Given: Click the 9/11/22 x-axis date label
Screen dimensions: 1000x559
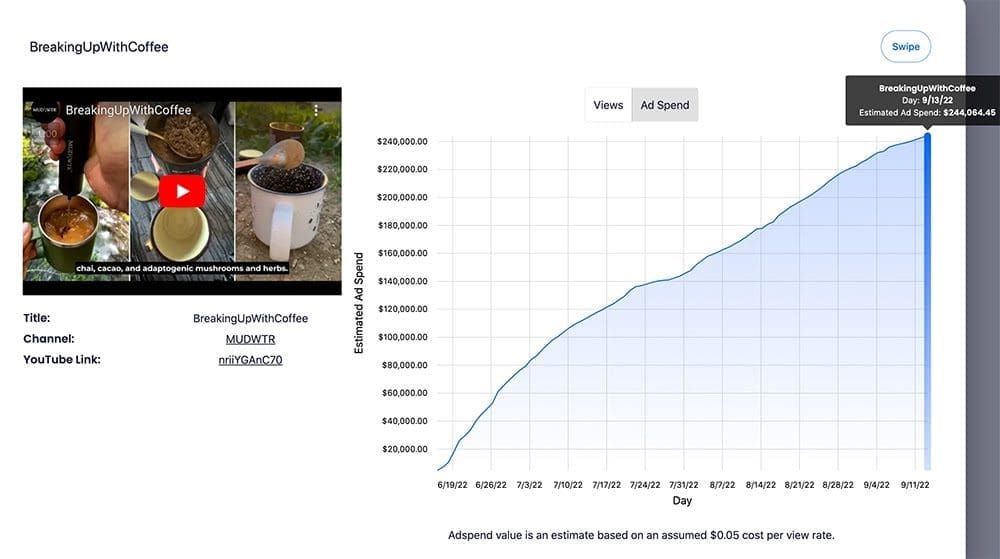Looking at the screenshot, I should [915, 485].
